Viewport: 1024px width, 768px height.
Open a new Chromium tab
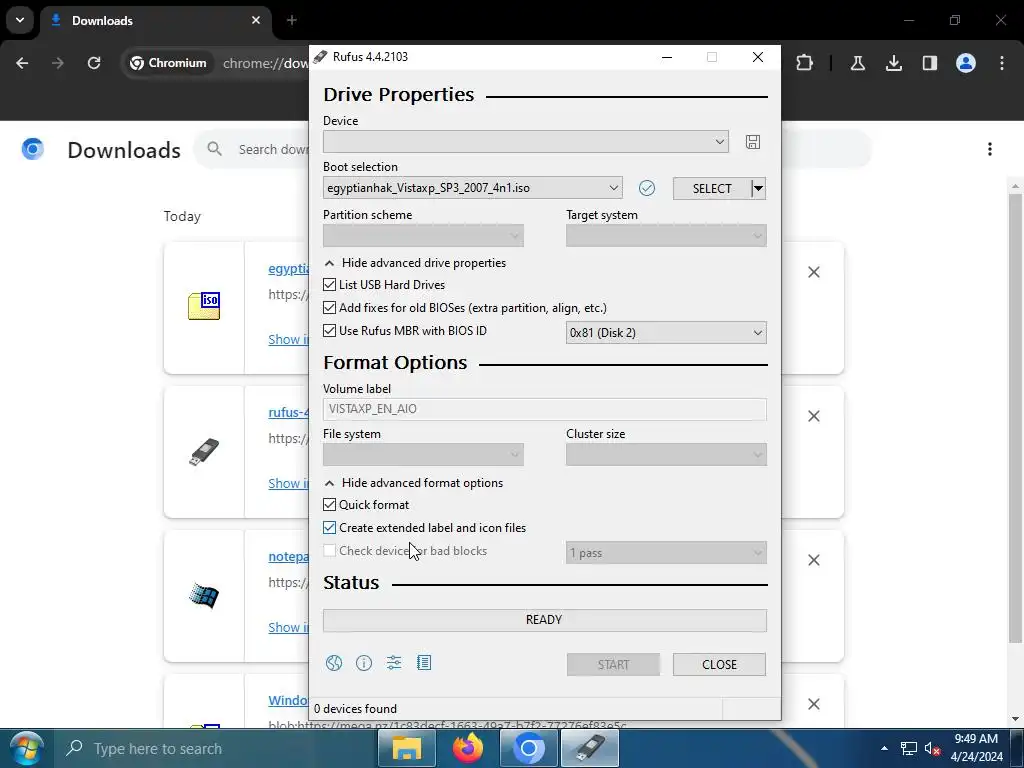pos(292,20)
